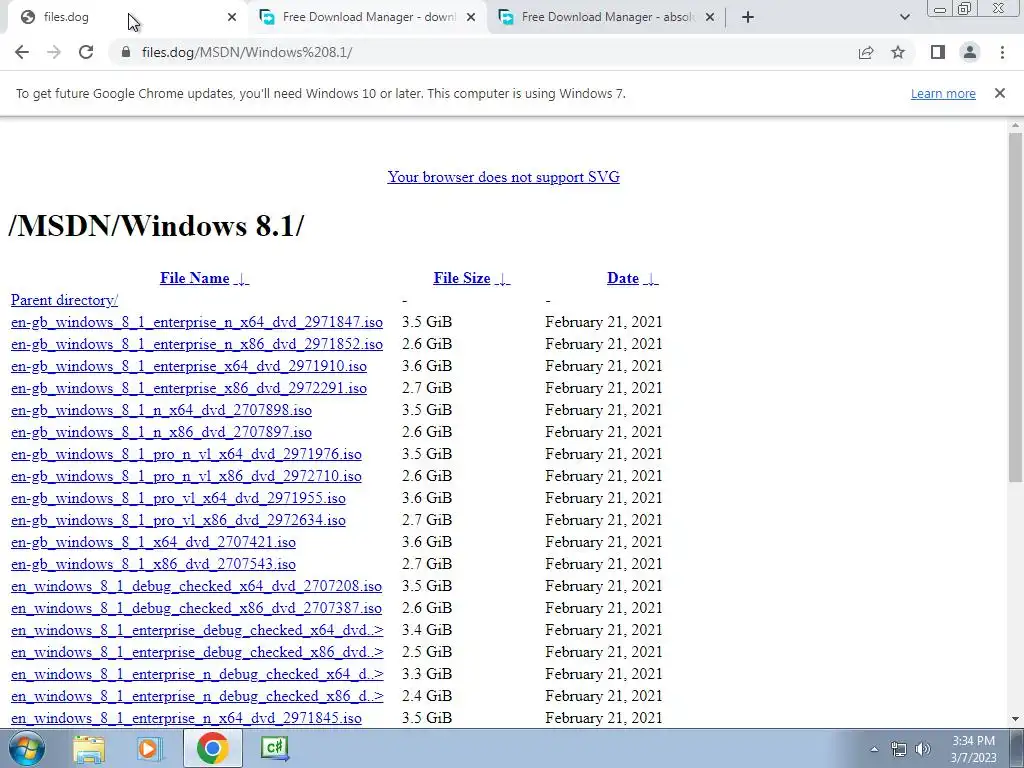Click the network status tray icon
Image resolution: width=1024 pixels, height=768 pixels.
(899, 750)
